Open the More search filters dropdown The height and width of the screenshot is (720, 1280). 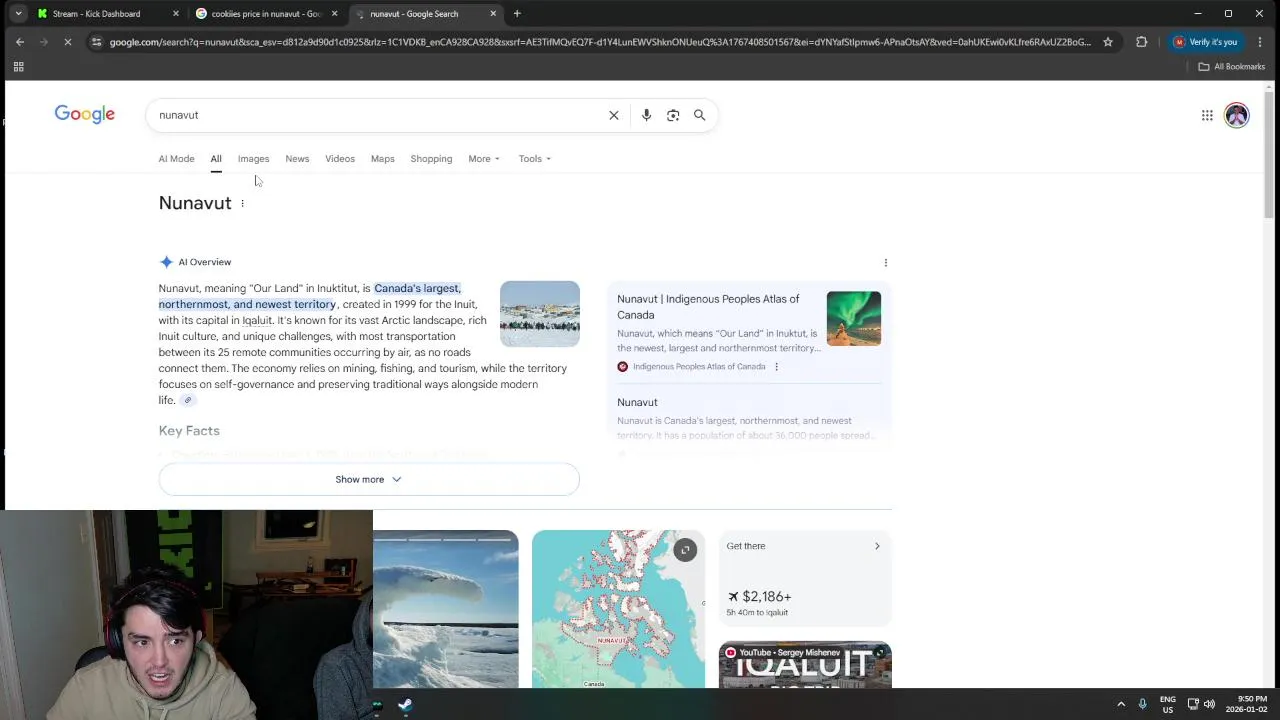click(484, 159)
